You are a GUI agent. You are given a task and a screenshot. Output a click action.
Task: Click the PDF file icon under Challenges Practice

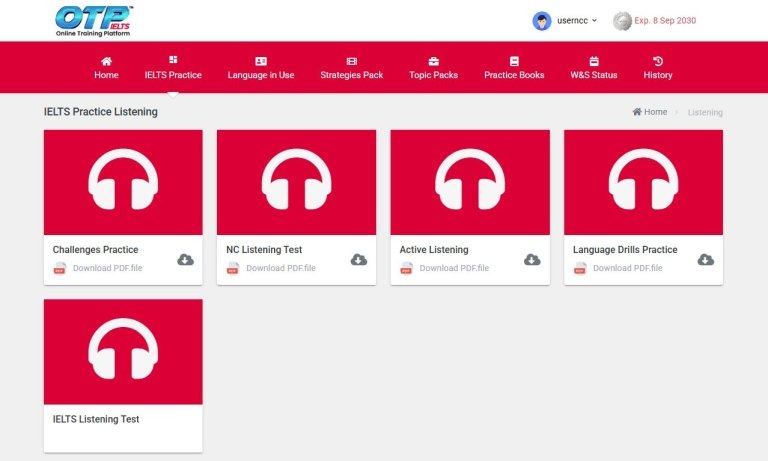[x=60, y=268]
